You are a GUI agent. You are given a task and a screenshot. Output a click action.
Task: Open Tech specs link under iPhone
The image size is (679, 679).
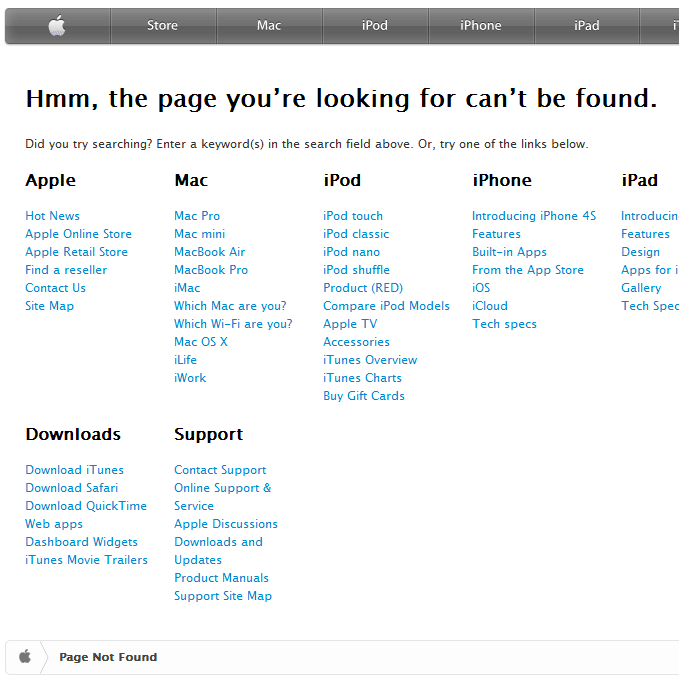click(504, 324)
